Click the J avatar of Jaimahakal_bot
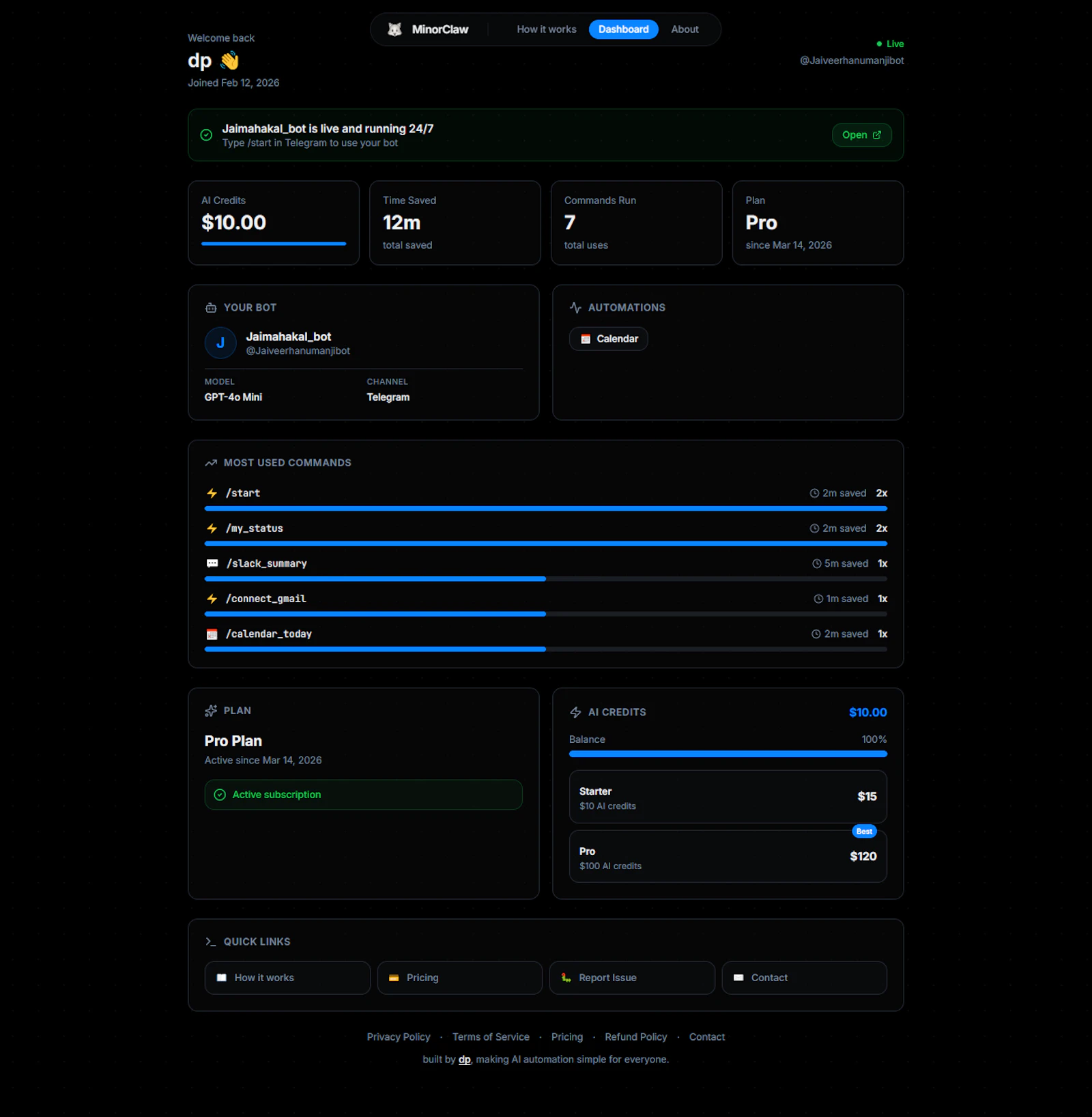This screenshot has height=1117, width=1092. click(220, 343)
